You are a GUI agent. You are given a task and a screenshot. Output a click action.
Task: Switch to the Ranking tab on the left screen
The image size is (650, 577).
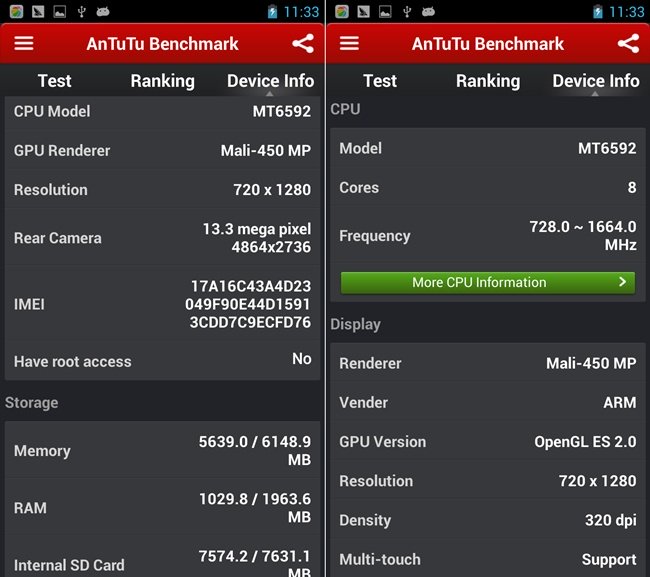(x=162, y=81)
